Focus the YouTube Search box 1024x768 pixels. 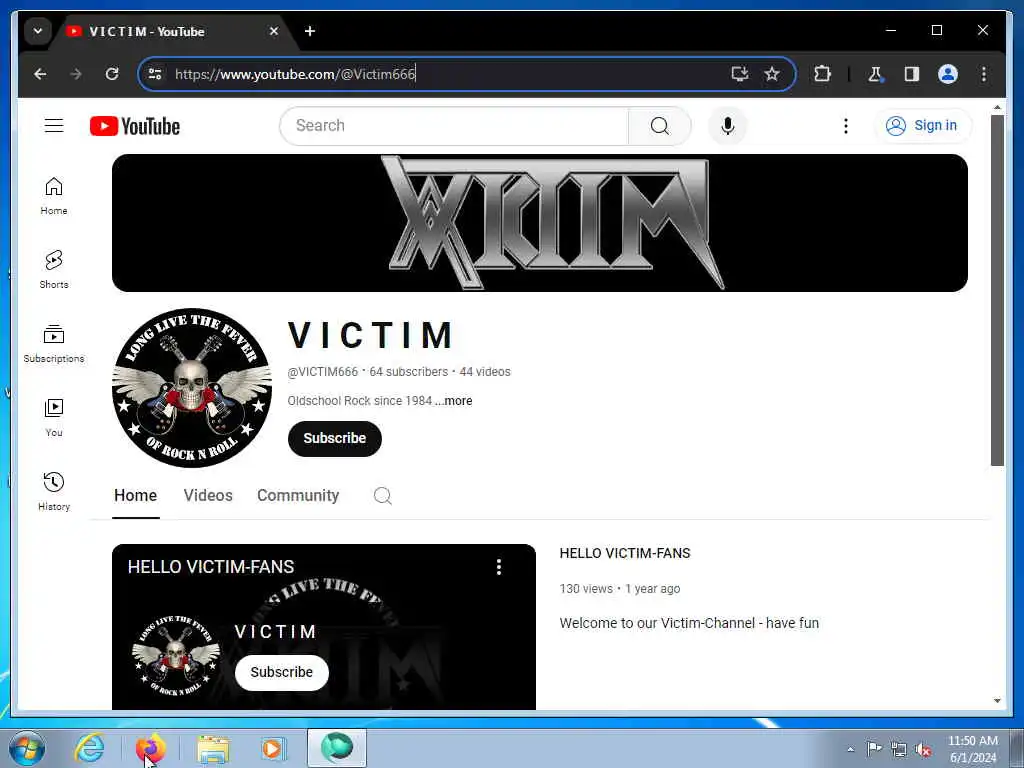[x=454, y=125]
